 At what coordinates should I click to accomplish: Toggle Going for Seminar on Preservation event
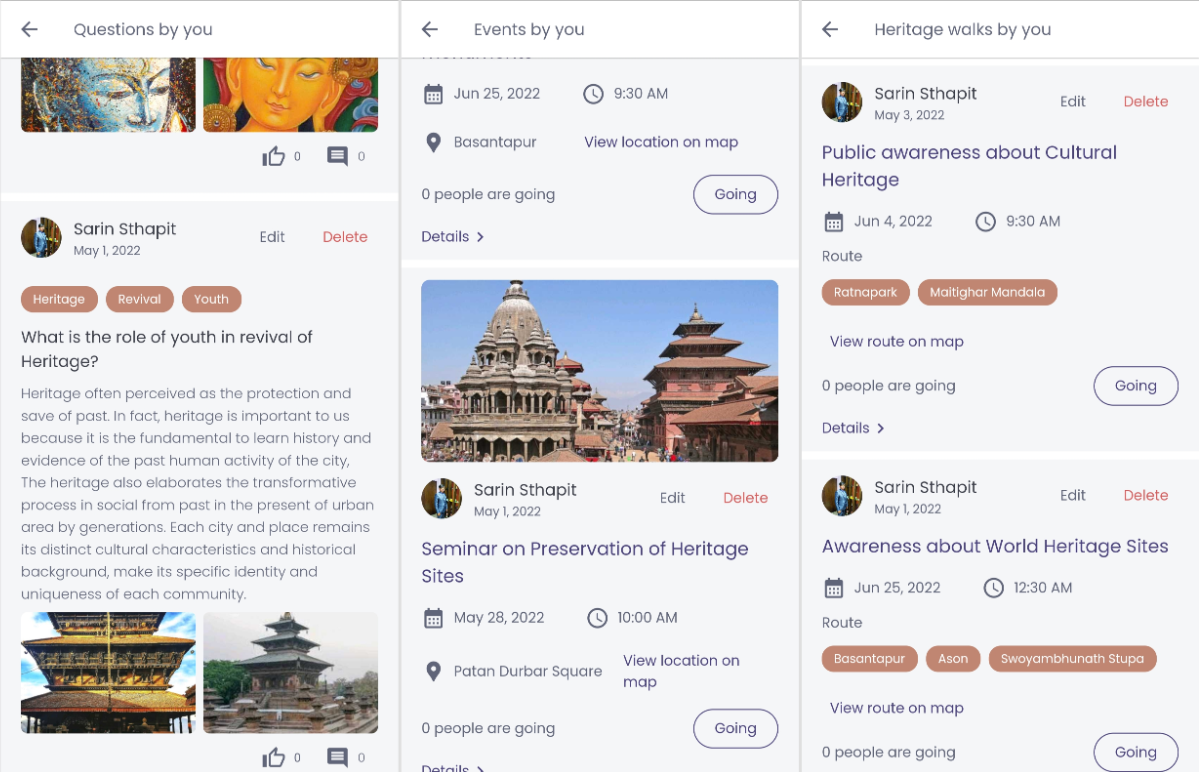click(x=735, y=728)
